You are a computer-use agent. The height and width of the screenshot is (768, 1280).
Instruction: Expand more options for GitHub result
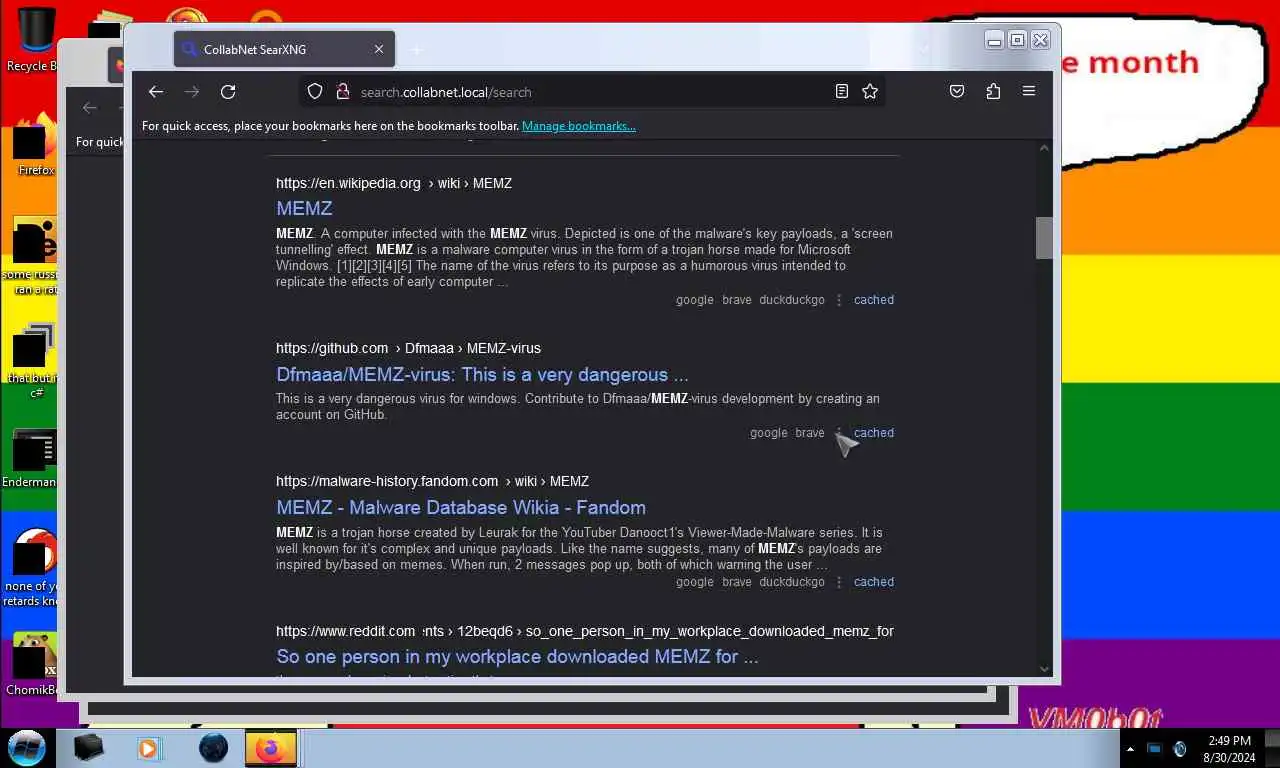[x=839, y=433]
